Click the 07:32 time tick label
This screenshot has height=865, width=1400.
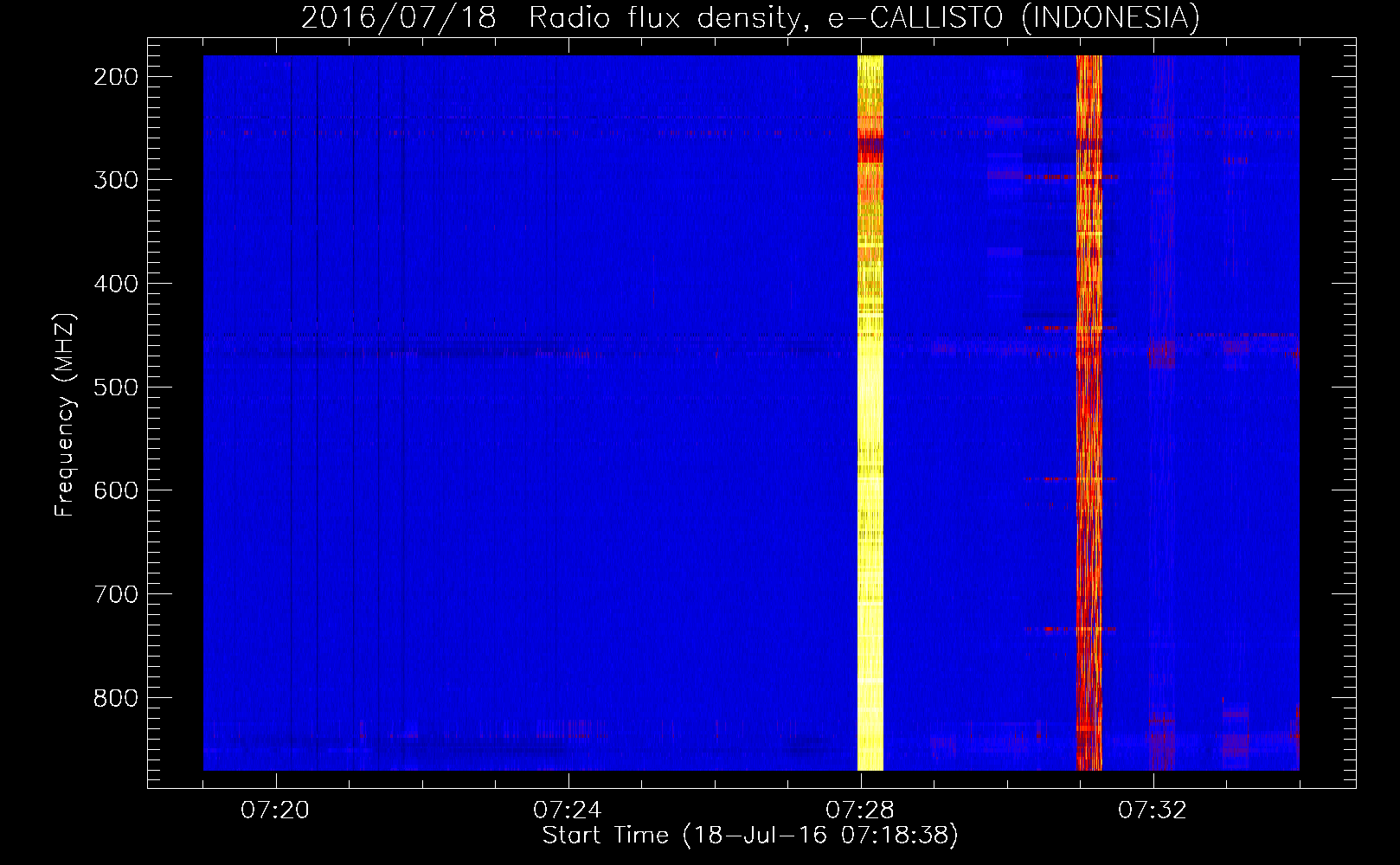point(1153,811)
